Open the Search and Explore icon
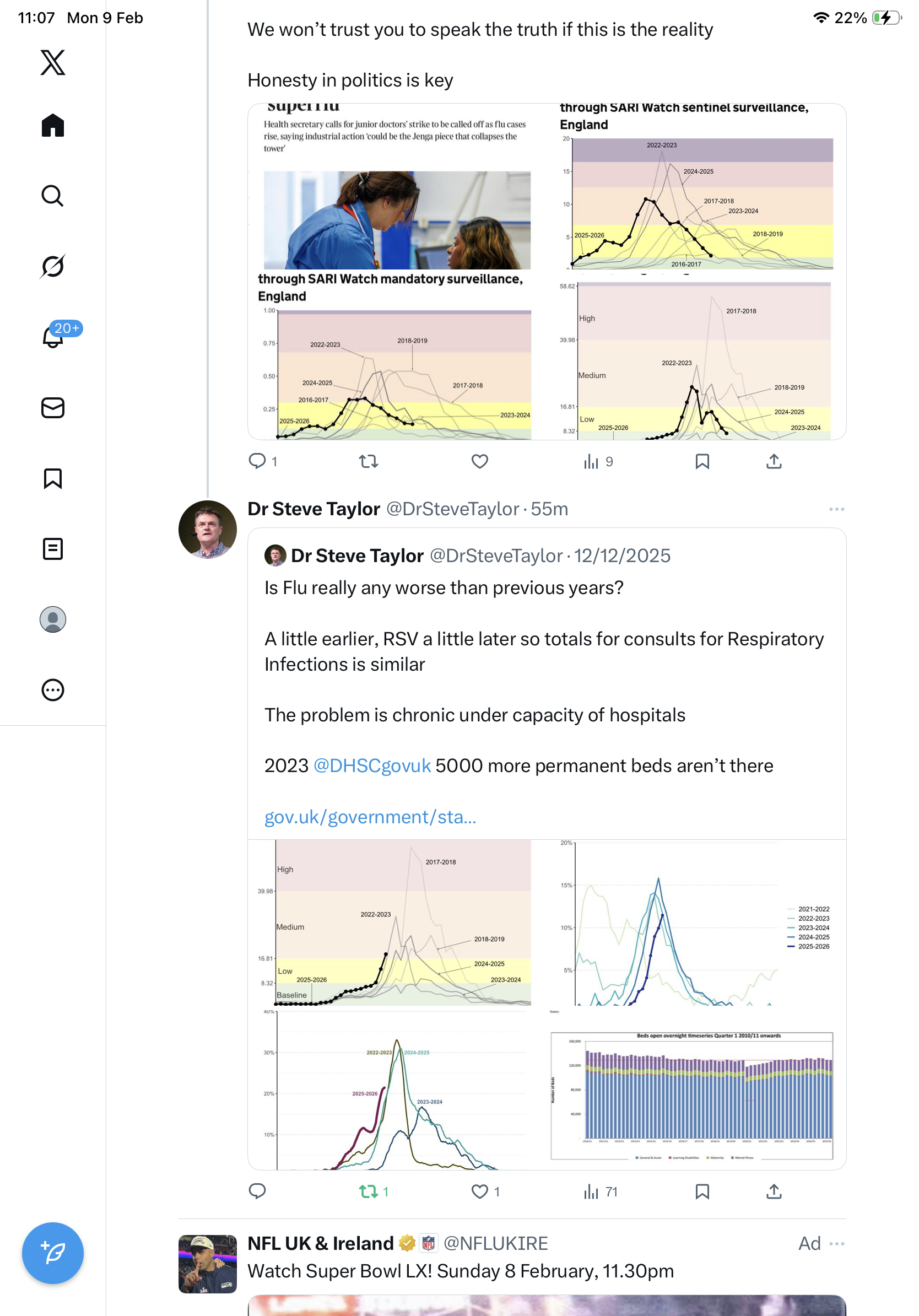The image size is (919, 1316). click(53, 196)
